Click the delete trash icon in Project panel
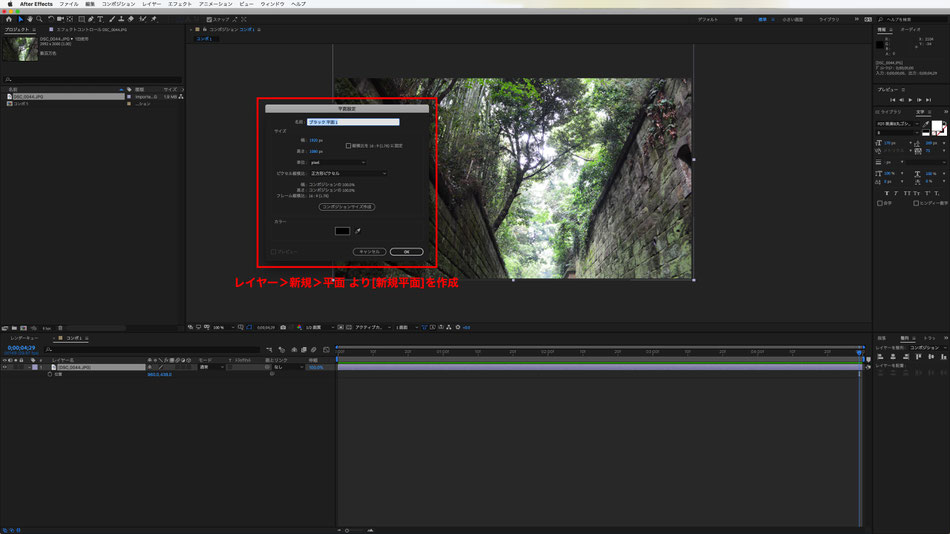 tap(60, 328)
